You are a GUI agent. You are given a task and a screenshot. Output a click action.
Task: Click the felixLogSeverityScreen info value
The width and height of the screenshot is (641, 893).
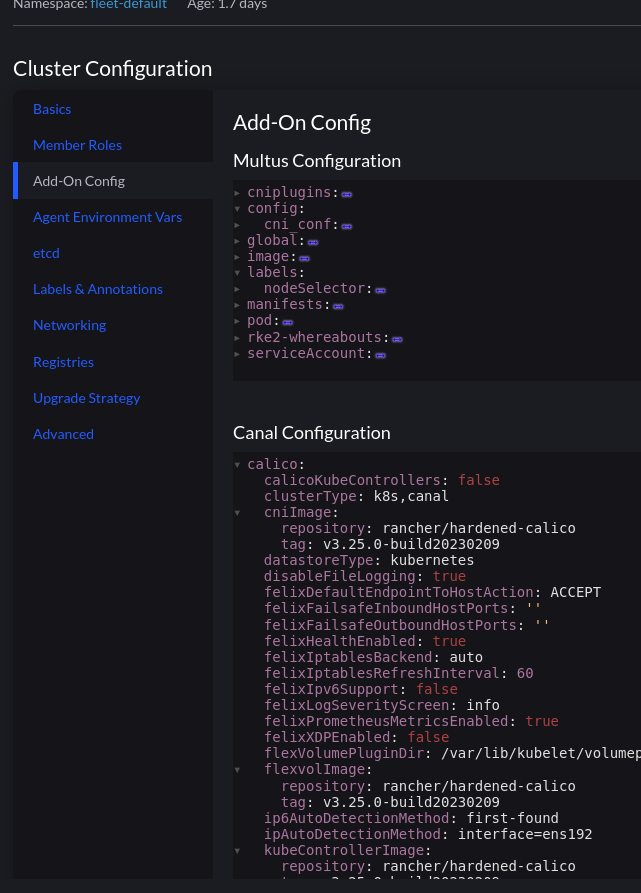(483, 705)
